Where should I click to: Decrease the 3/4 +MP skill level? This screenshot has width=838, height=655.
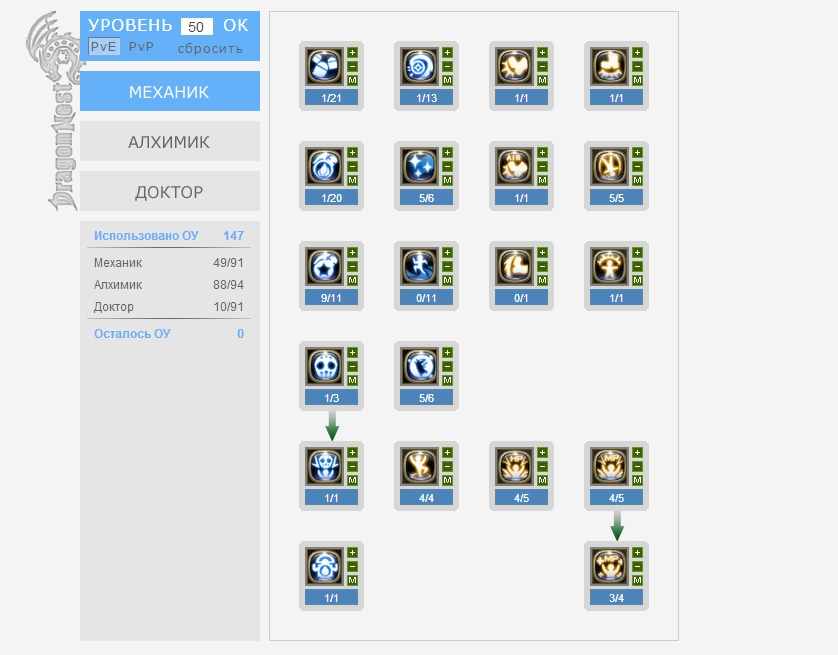(638, 566)
